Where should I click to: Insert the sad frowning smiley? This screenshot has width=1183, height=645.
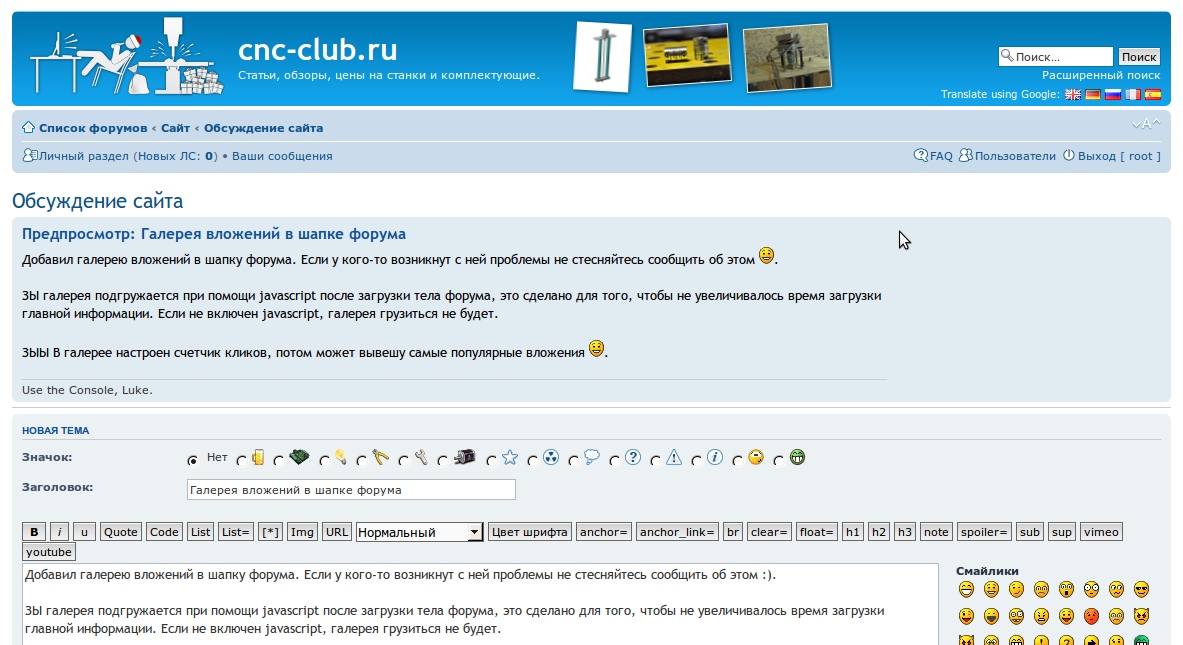point(1041,589)
